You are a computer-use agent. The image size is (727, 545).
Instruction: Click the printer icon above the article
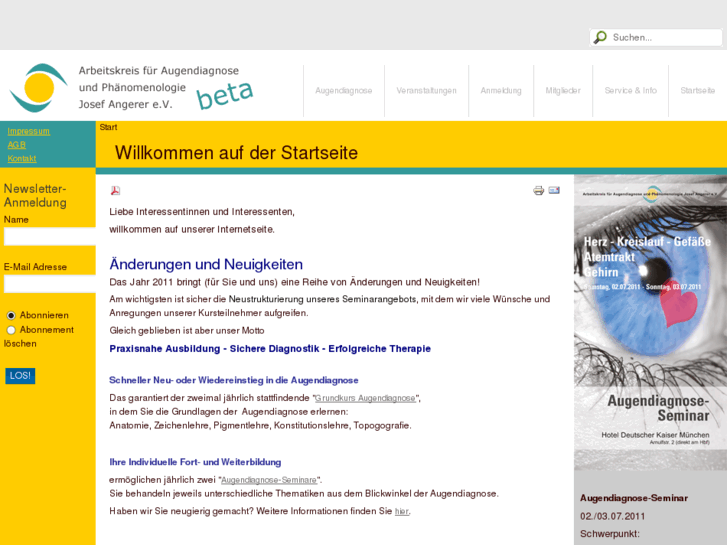pyautogui.click(x=538, y=190)
